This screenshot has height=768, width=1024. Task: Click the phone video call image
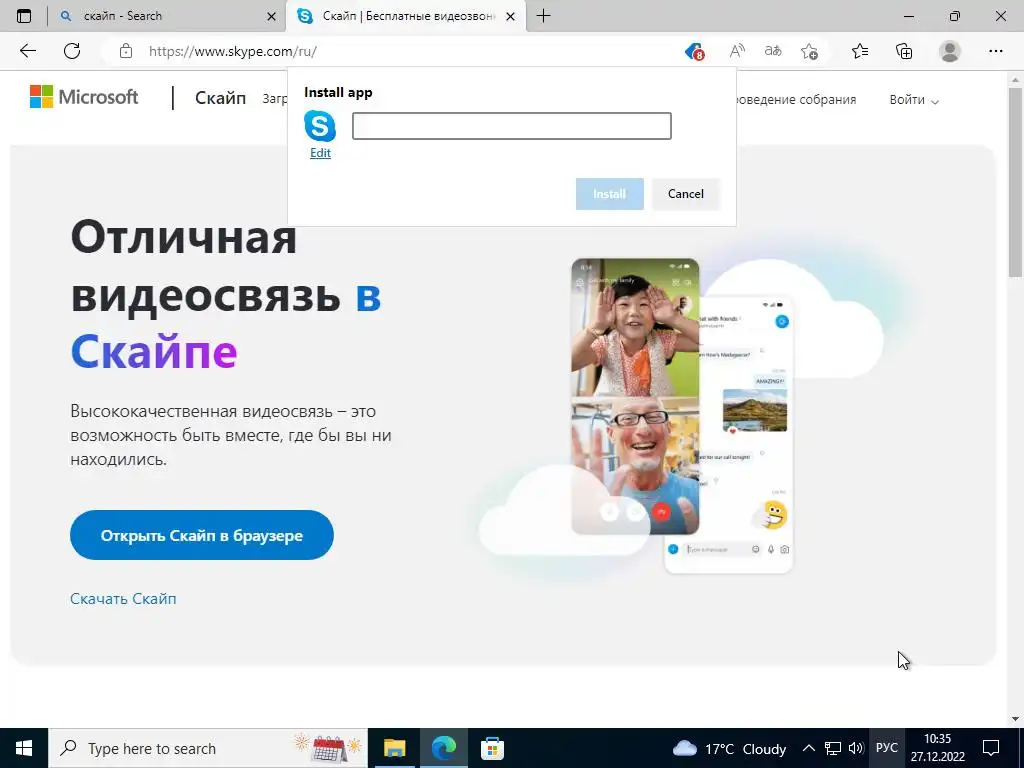coord(635,396)
